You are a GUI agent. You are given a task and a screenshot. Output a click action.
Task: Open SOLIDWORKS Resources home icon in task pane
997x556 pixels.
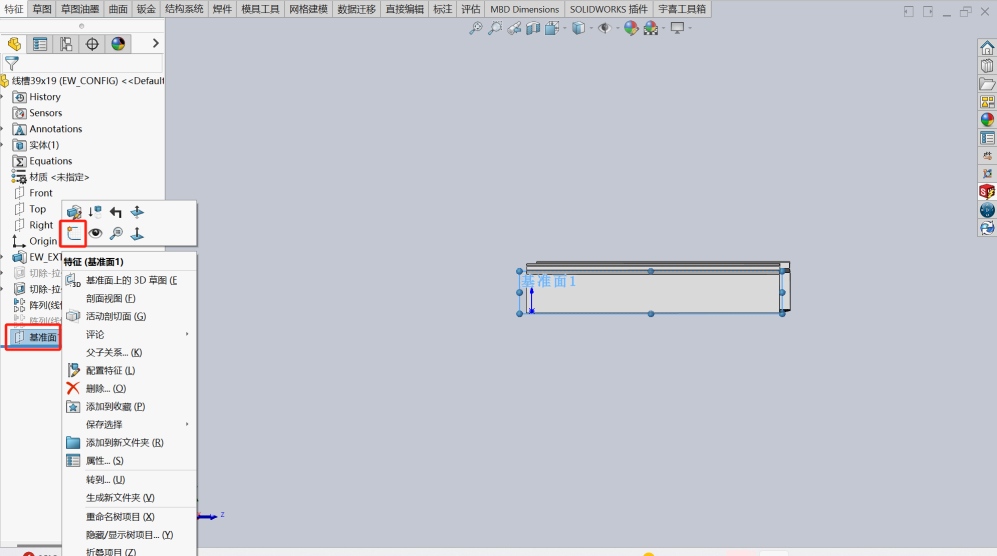tap(987, 48)
